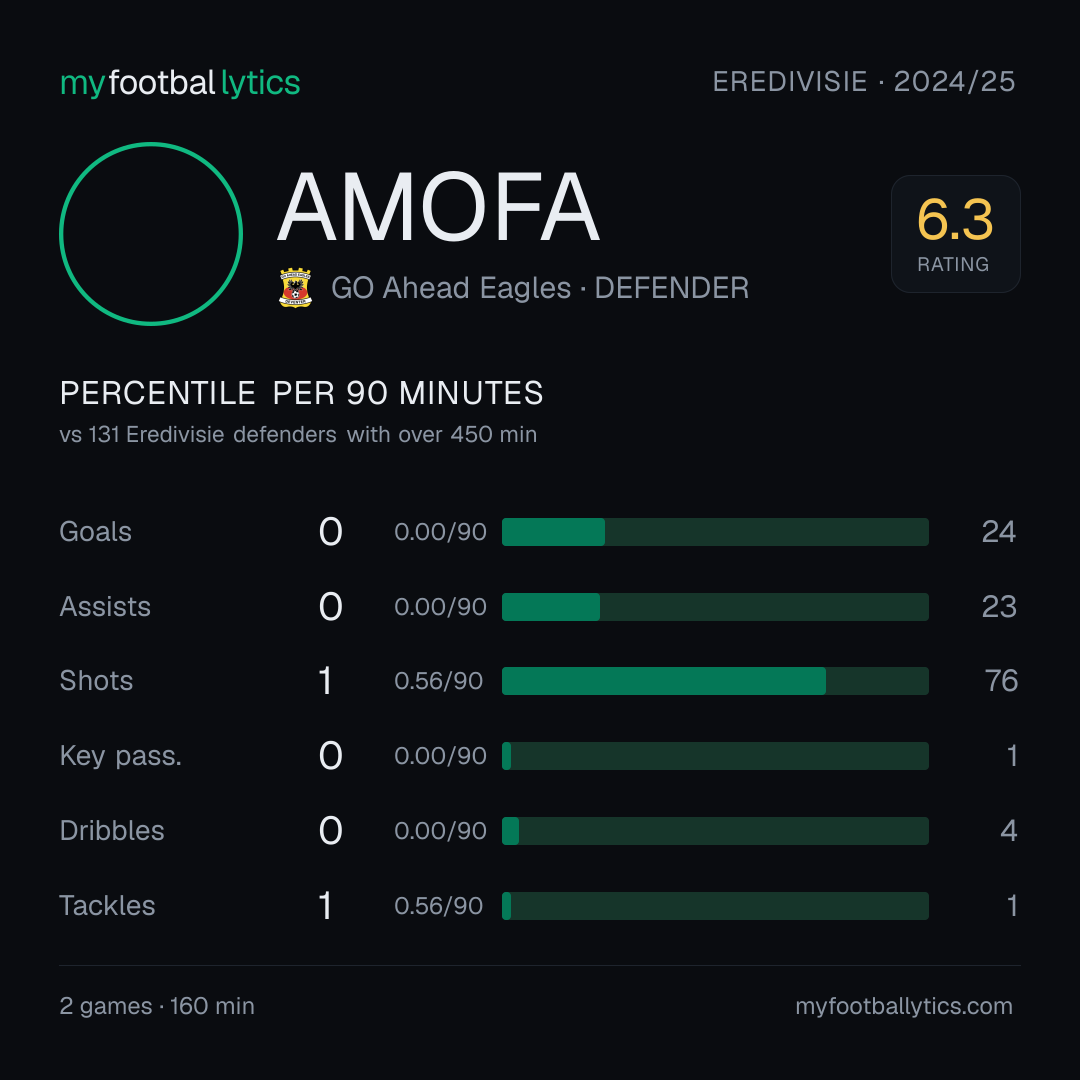Click the myfootballytics.com footer link
This screenshot has width=1080, height=1080.
click(x=904, y=1006)
